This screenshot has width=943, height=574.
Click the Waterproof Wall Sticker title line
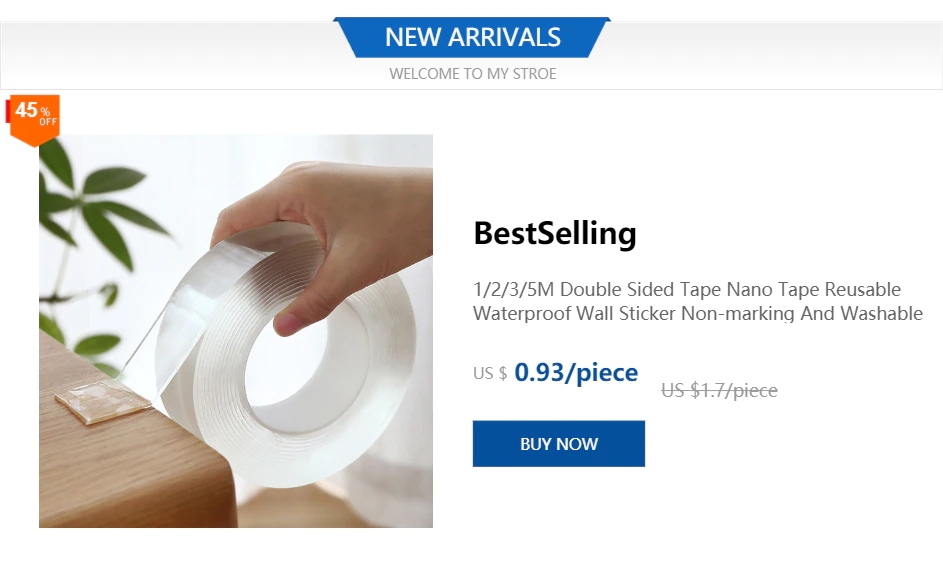point(697,314)
